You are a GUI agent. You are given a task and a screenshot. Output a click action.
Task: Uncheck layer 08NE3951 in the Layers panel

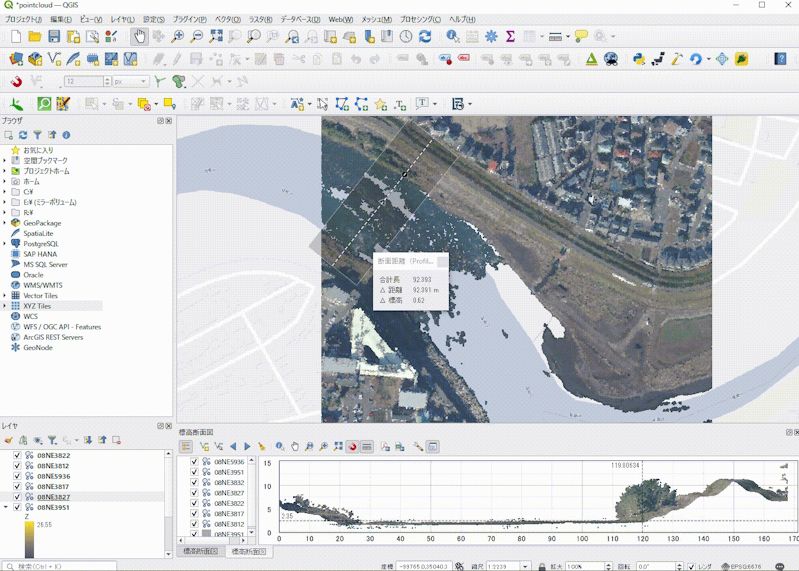tap(17, 507)
